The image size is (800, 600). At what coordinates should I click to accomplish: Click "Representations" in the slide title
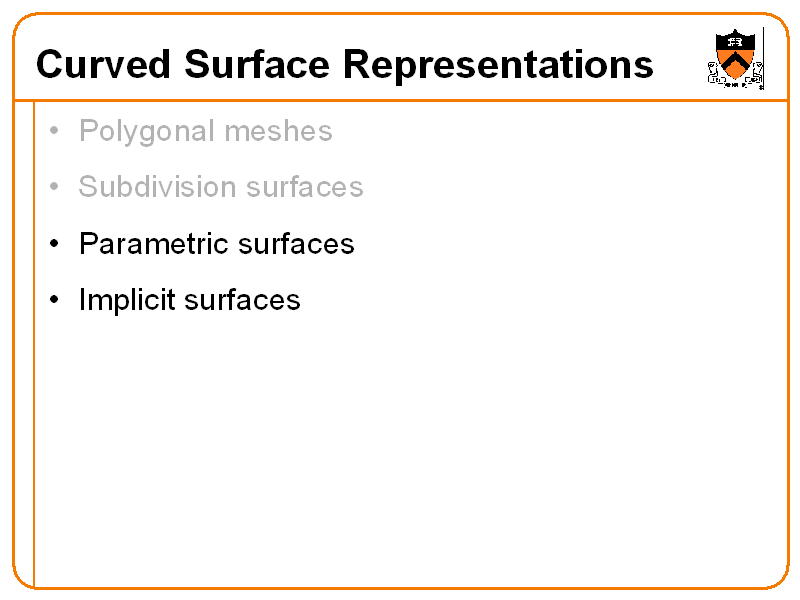click(x=498, y=65)
